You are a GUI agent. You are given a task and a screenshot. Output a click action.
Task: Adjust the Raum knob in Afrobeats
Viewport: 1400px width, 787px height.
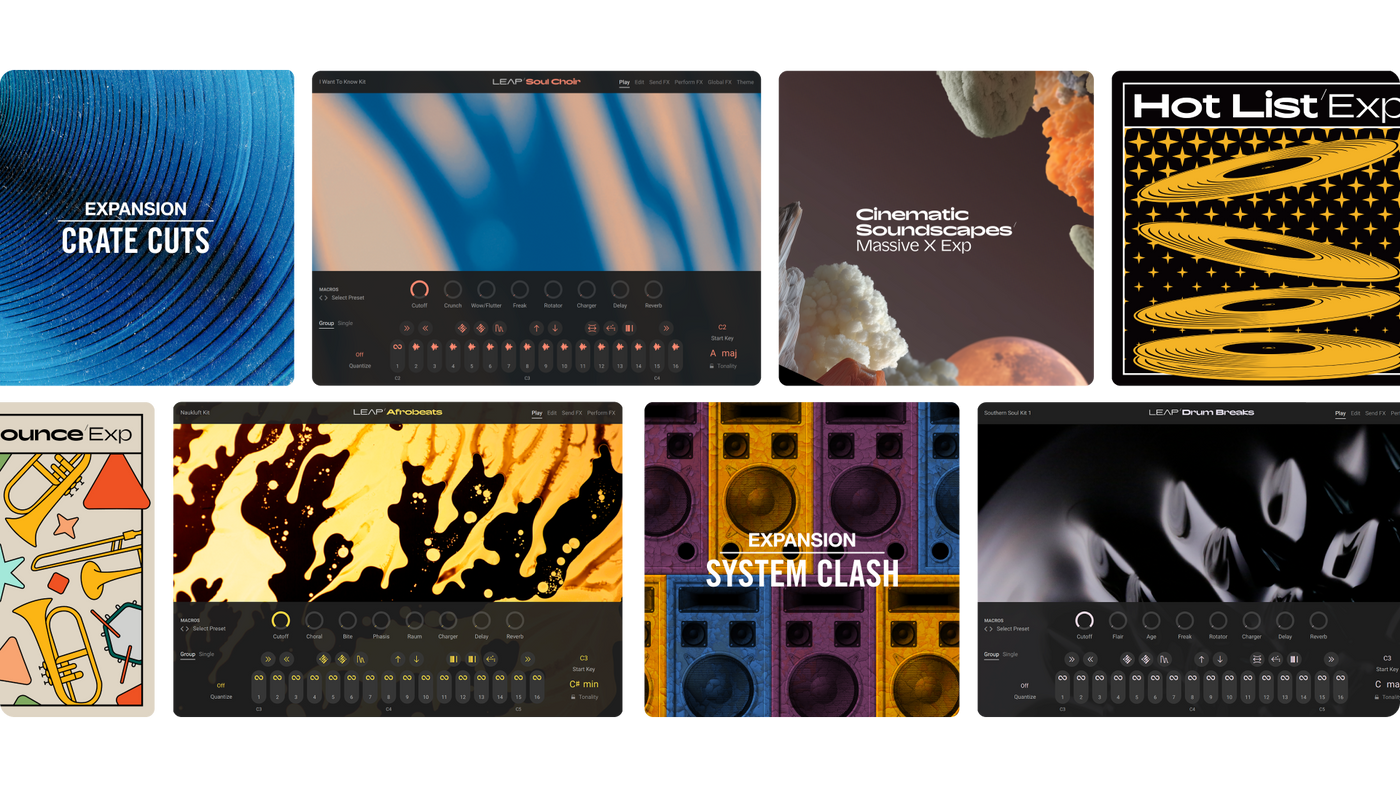pyautogui.click(x=414, y=620)
